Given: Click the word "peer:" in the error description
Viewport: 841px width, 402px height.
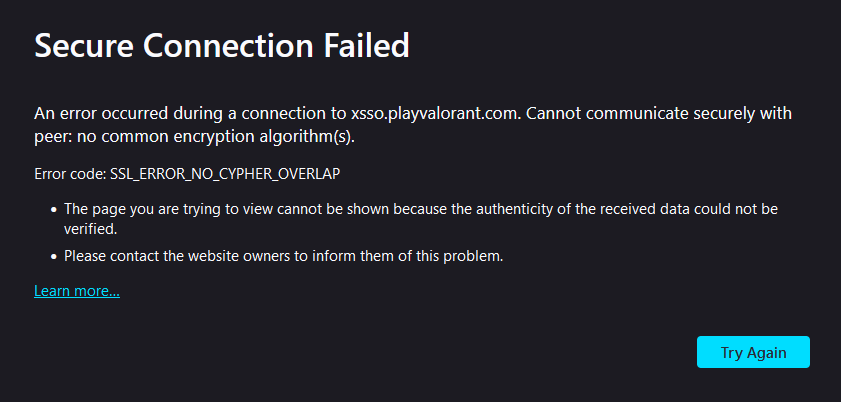Looking at the screenshot, I should click(52, 136).
